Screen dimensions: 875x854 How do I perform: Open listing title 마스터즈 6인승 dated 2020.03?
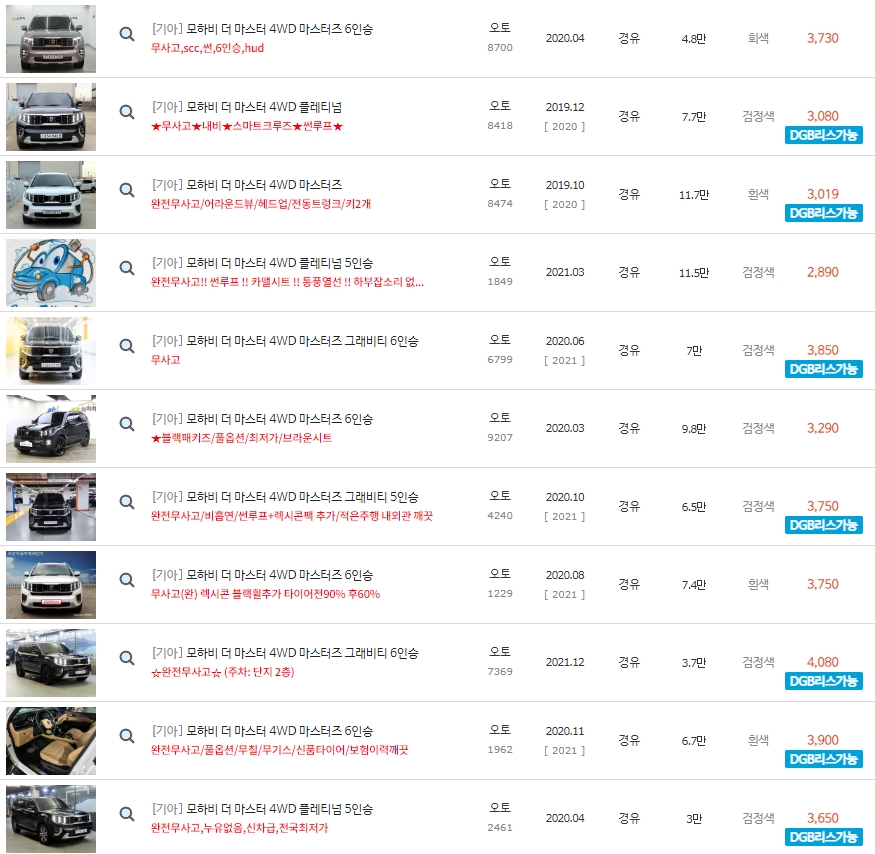[262, 419]
